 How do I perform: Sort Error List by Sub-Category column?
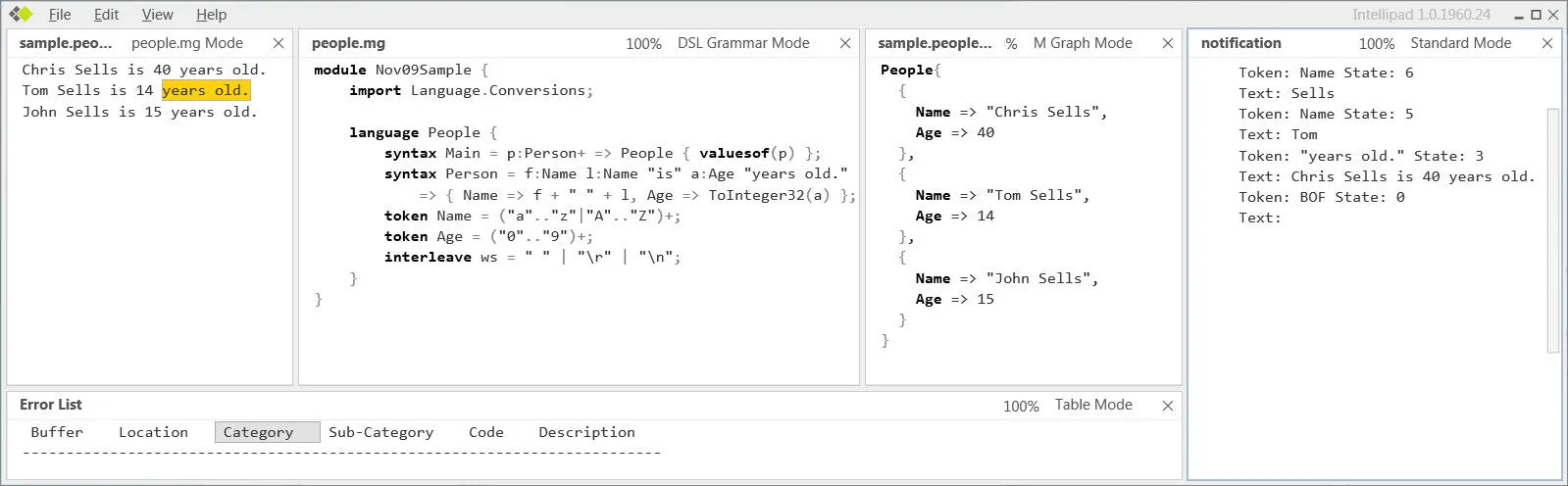[380, 432]
